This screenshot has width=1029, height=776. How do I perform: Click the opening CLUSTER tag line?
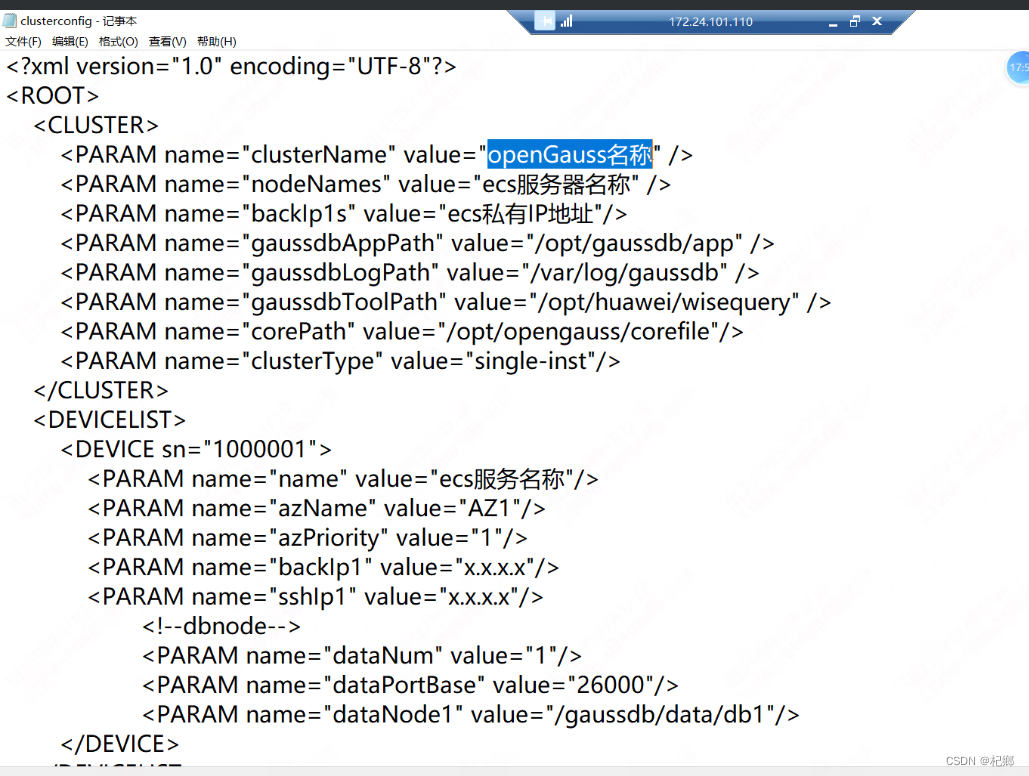[96, 125]
